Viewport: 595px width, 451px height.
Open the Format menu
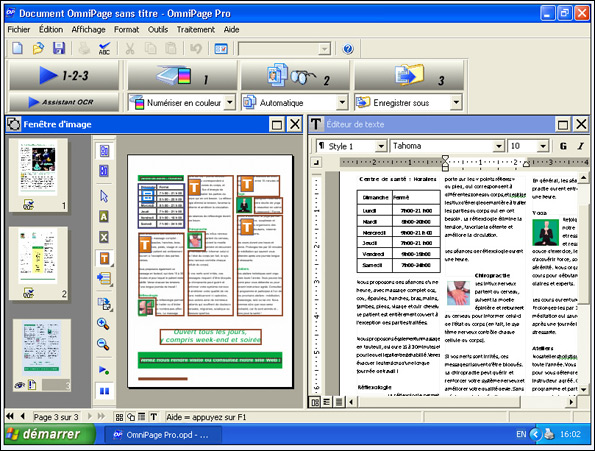[126, 30]
